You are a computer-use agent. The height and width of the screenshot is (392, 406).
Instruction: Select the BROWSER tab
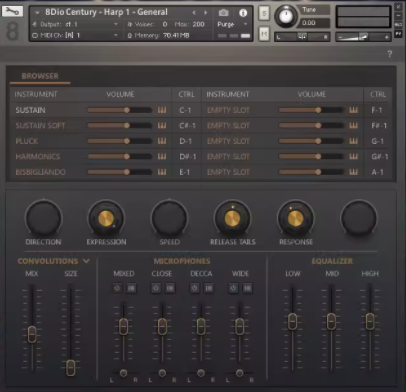[x=40, y=76]
